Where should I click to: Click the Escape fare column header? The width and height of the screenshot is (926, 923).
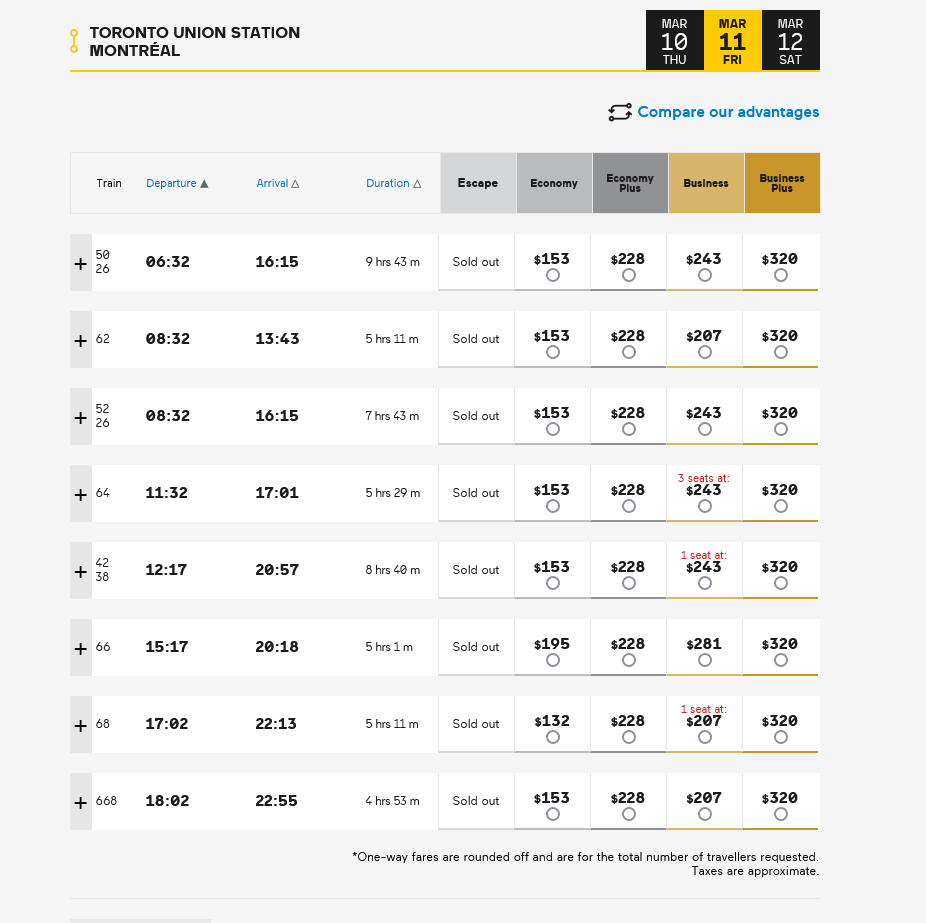pyautogui.click(x=478, y=183)
